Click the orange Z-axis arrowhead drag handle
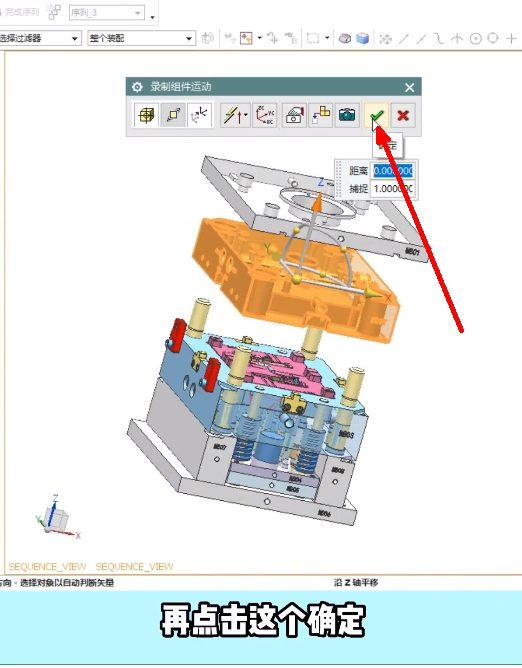522x668 pixels. [317, 202]
